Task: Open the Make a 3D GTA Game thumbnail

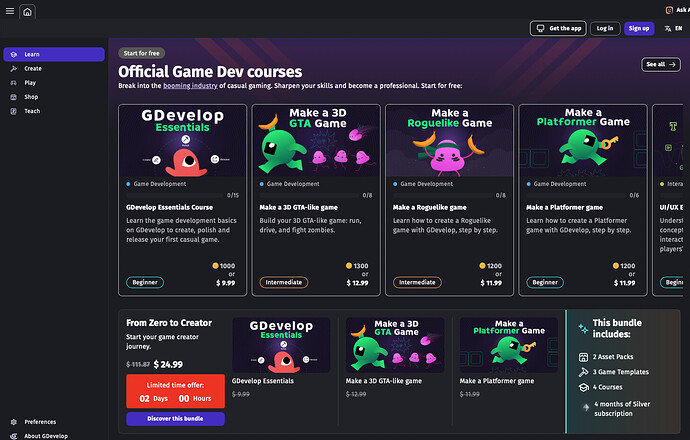Action: point(316,141)
